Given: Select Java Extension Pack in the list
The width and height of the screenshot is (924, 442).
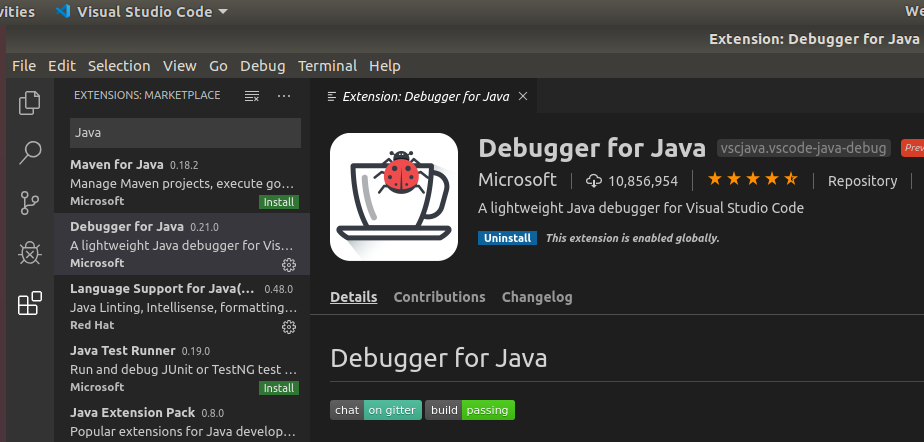Looking at the screenshot, I should (x=182, y=421).
